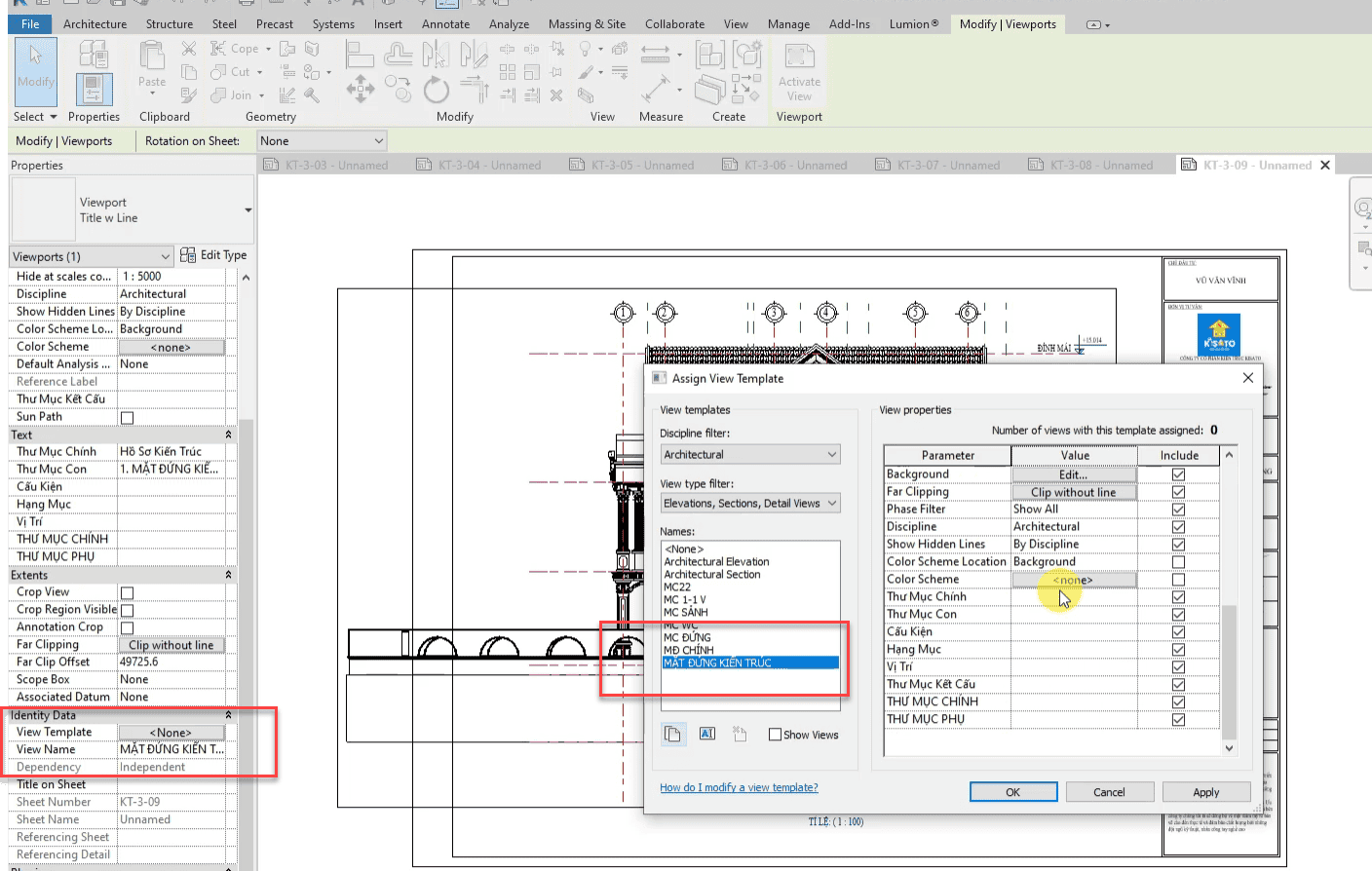
Task: Select 'MĐ CHÍNH' in the Names list
Action: (x=689, y=650)
